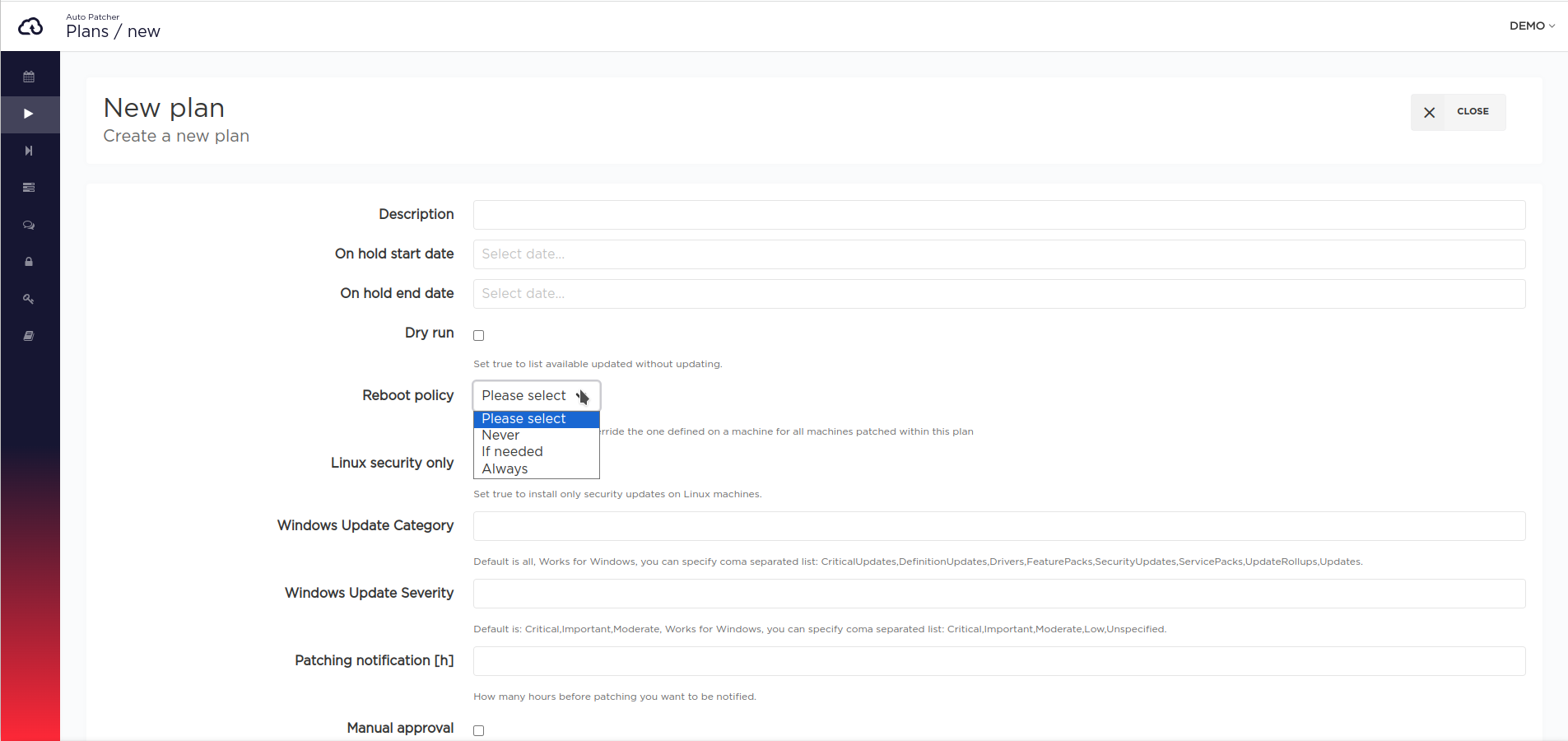Click the 'Dry run' label
The width and height of the screenshot is (1568, 741).
[429, 333]
